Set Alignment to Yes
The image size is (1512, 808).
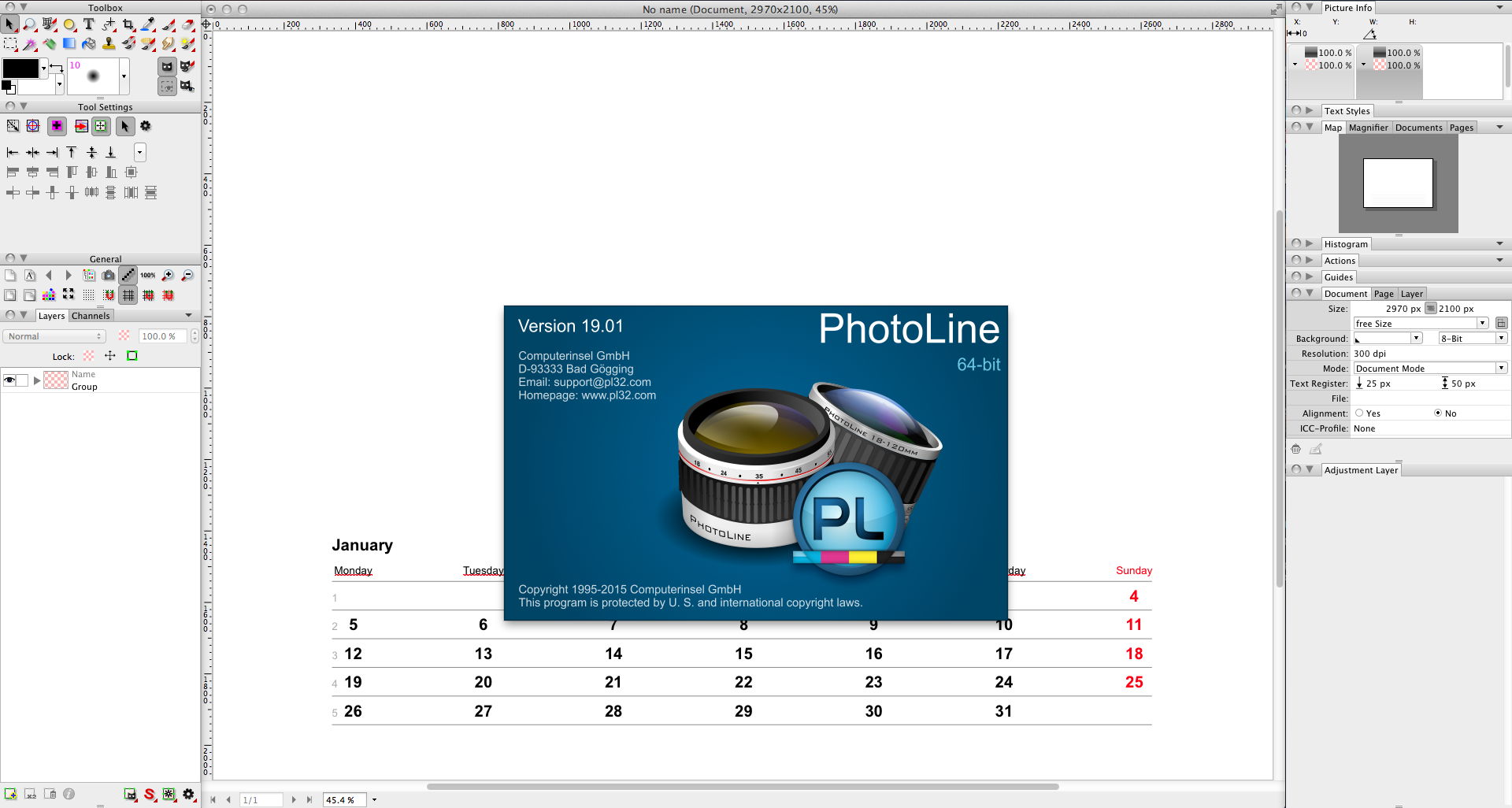[1359, 413]
